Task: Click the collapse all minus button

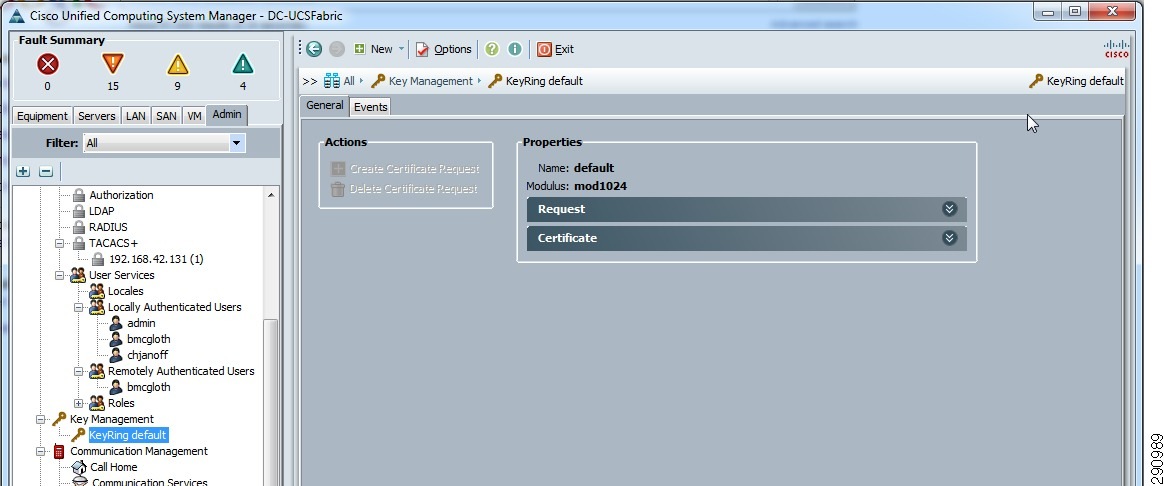Action: pyautogui.click(x=45, y=171)
